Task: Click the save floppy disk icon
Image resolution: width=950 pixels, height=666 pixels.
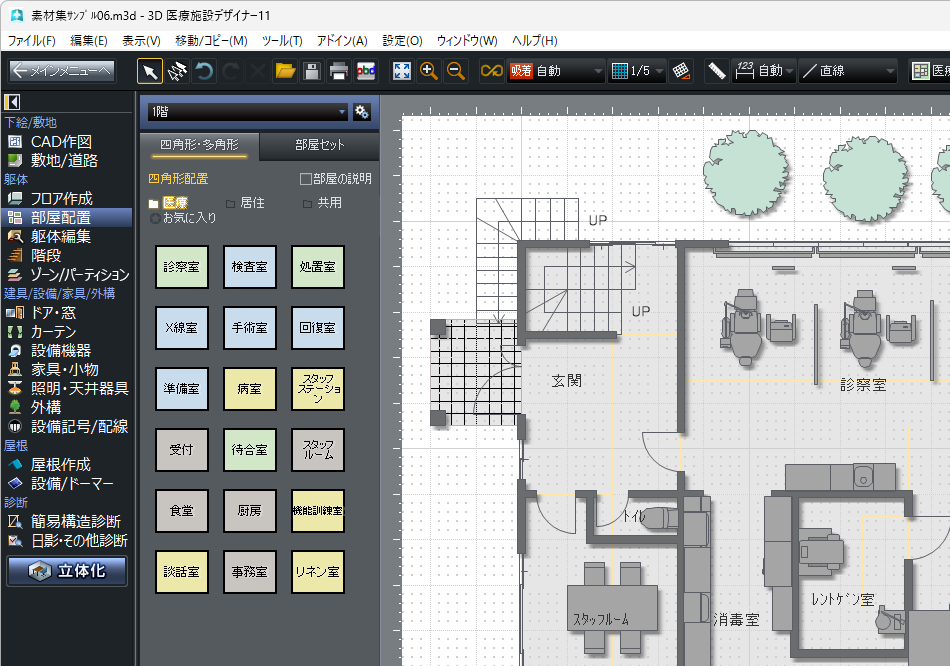Action: click(312, 71)
